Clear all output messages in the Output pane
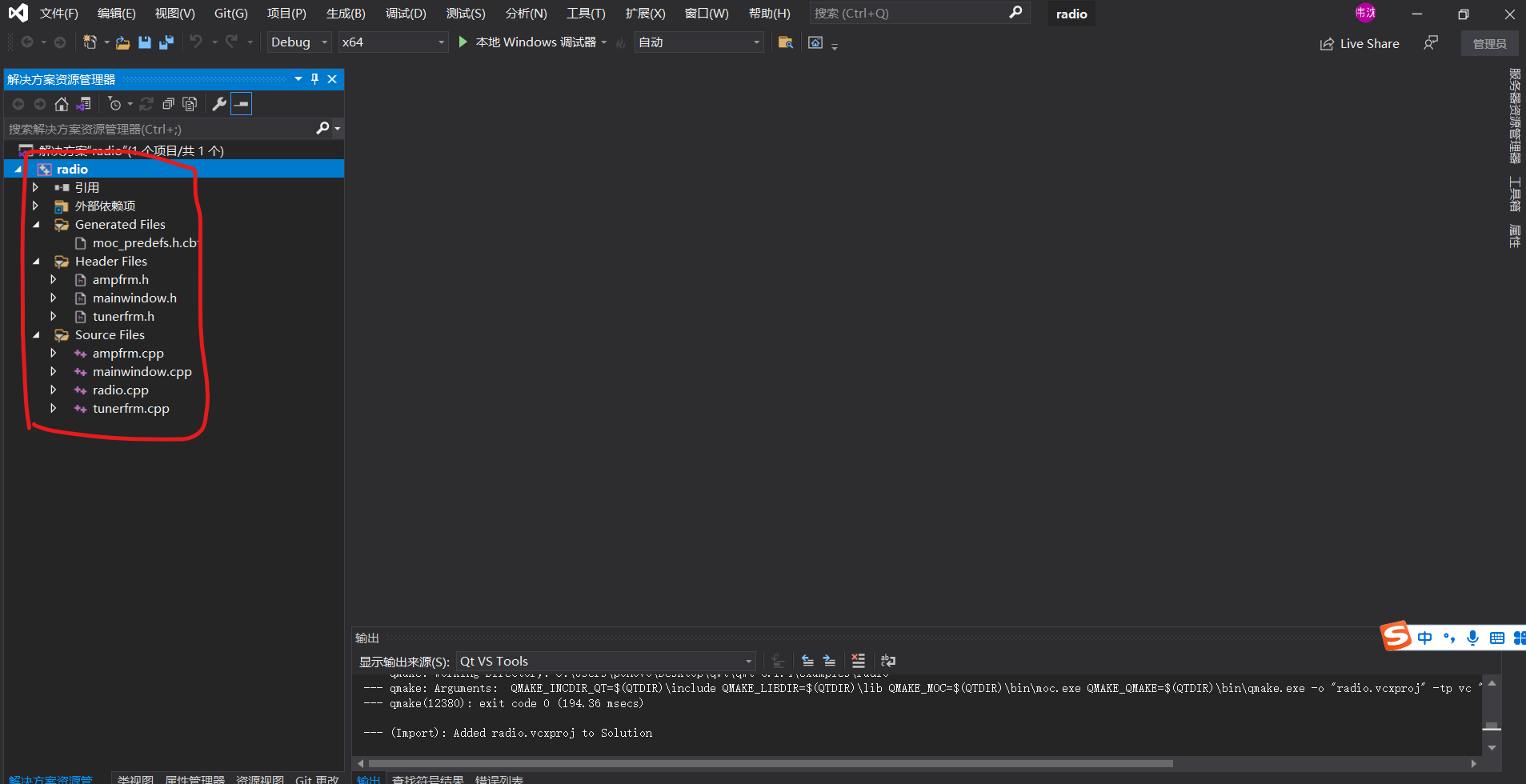Screen dimensions: 1526x784 click(858, 661)
